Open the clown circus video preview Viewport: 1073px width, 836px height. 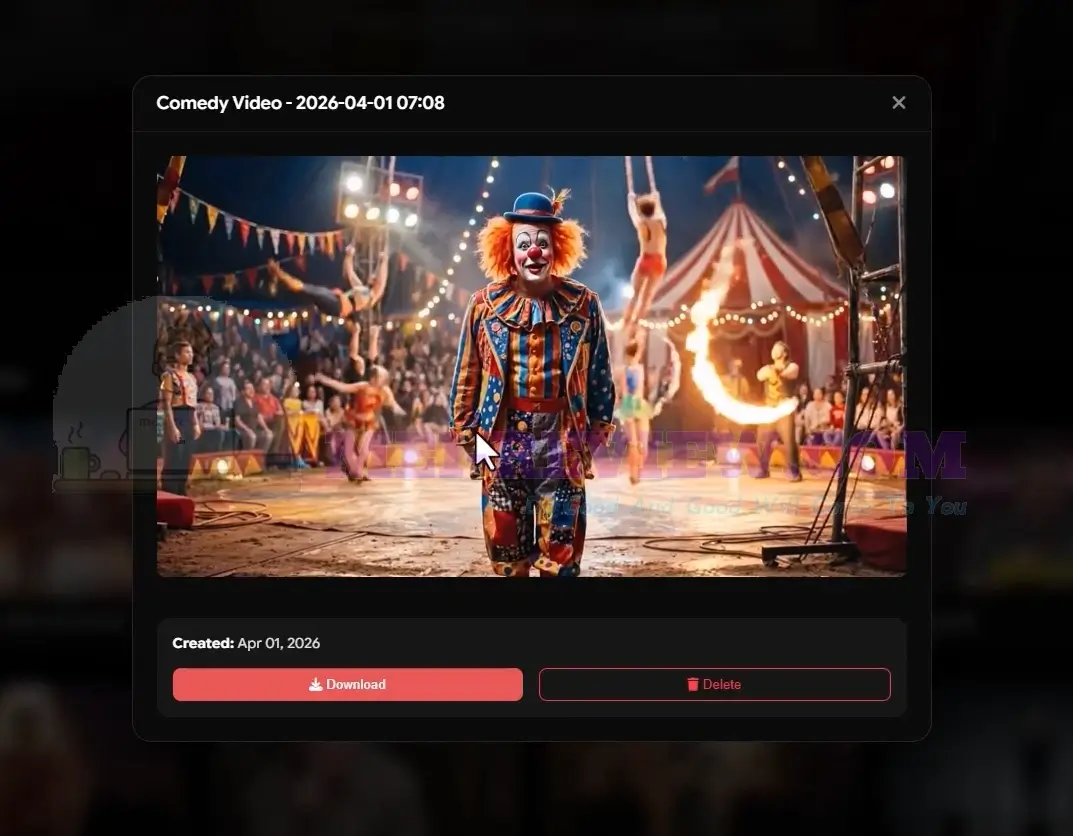(x=532, y=366)
